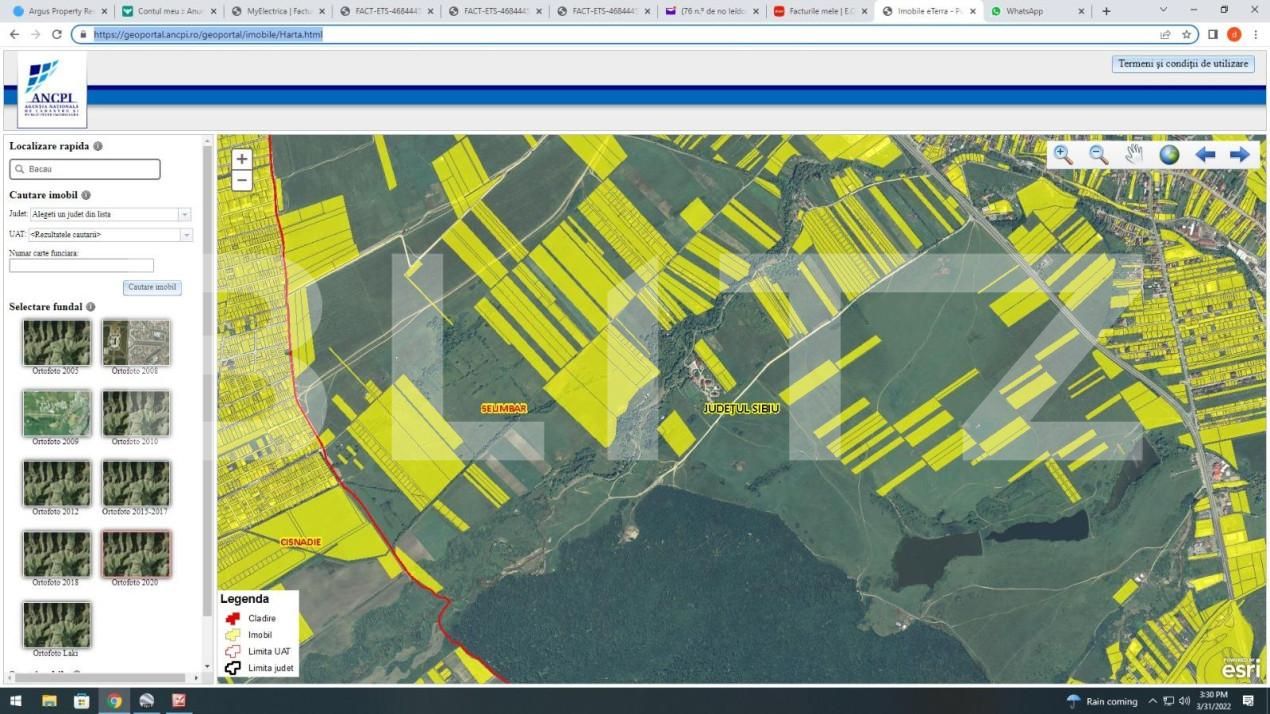Open Chrome from the Windows taskbar
The width and height of the screenshot is (1270, 714).
coord(114,701)
